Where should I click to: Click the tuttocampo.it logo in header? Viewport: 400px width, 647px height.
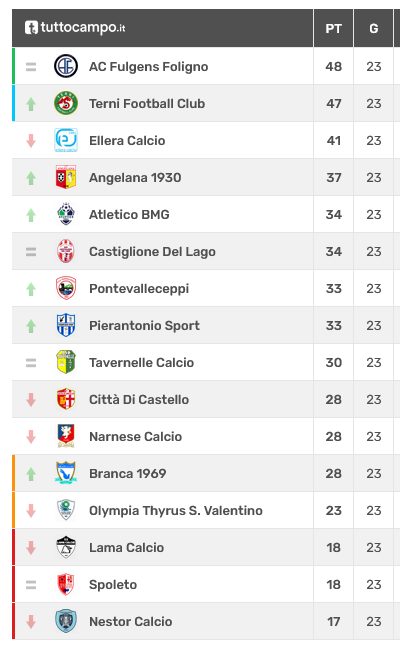75,28
